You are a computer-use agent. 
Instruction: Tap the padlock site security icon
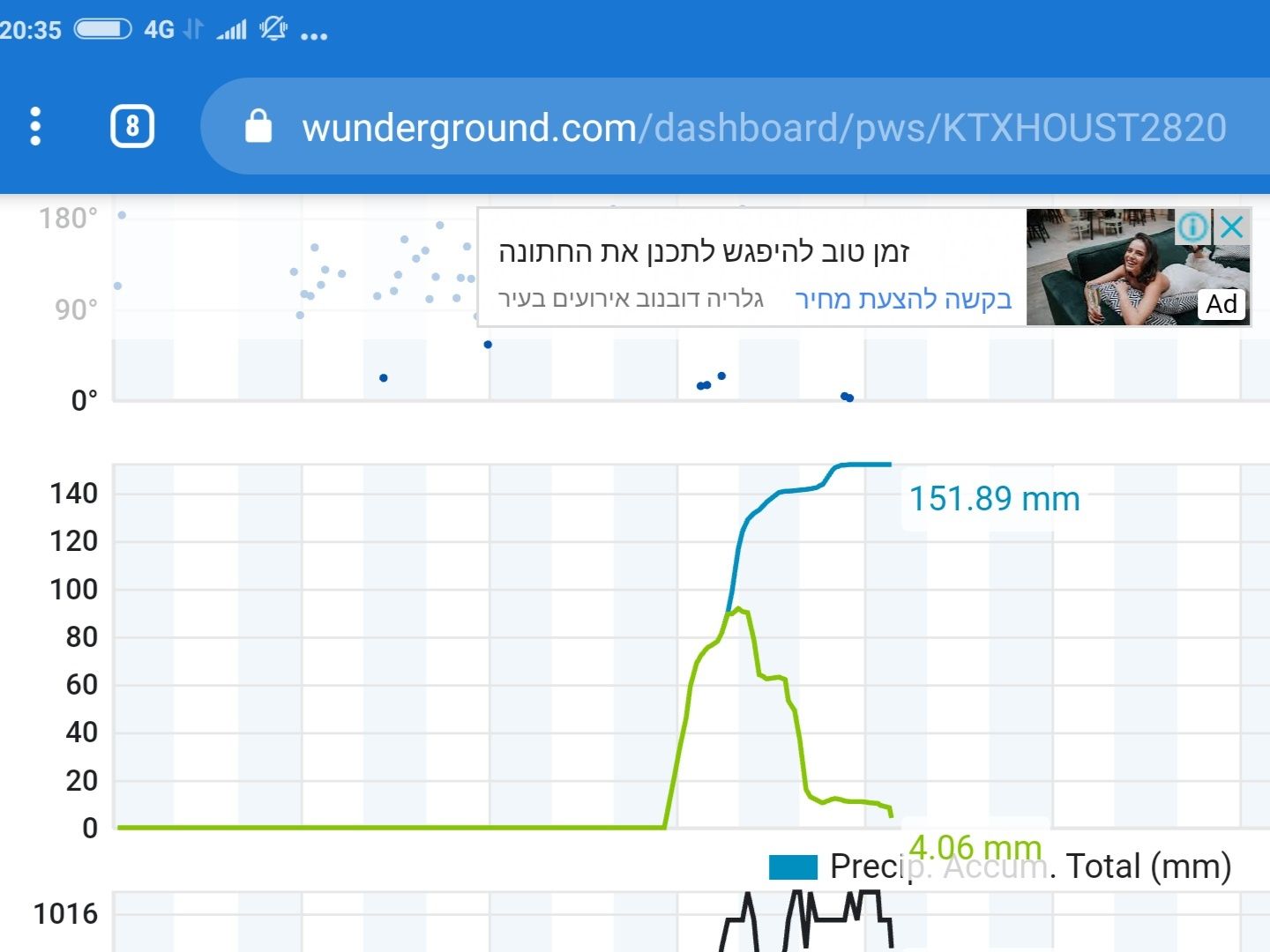(x=258, y=127)
